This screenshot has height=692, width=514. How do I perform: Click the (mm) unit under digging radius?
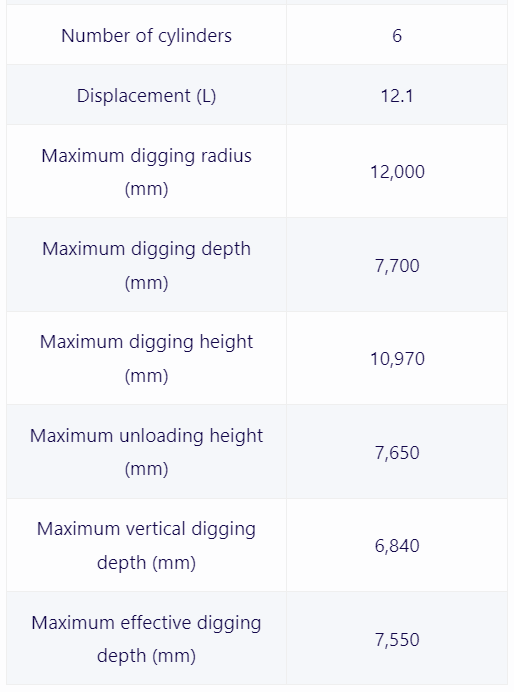(x=146, y=189)
